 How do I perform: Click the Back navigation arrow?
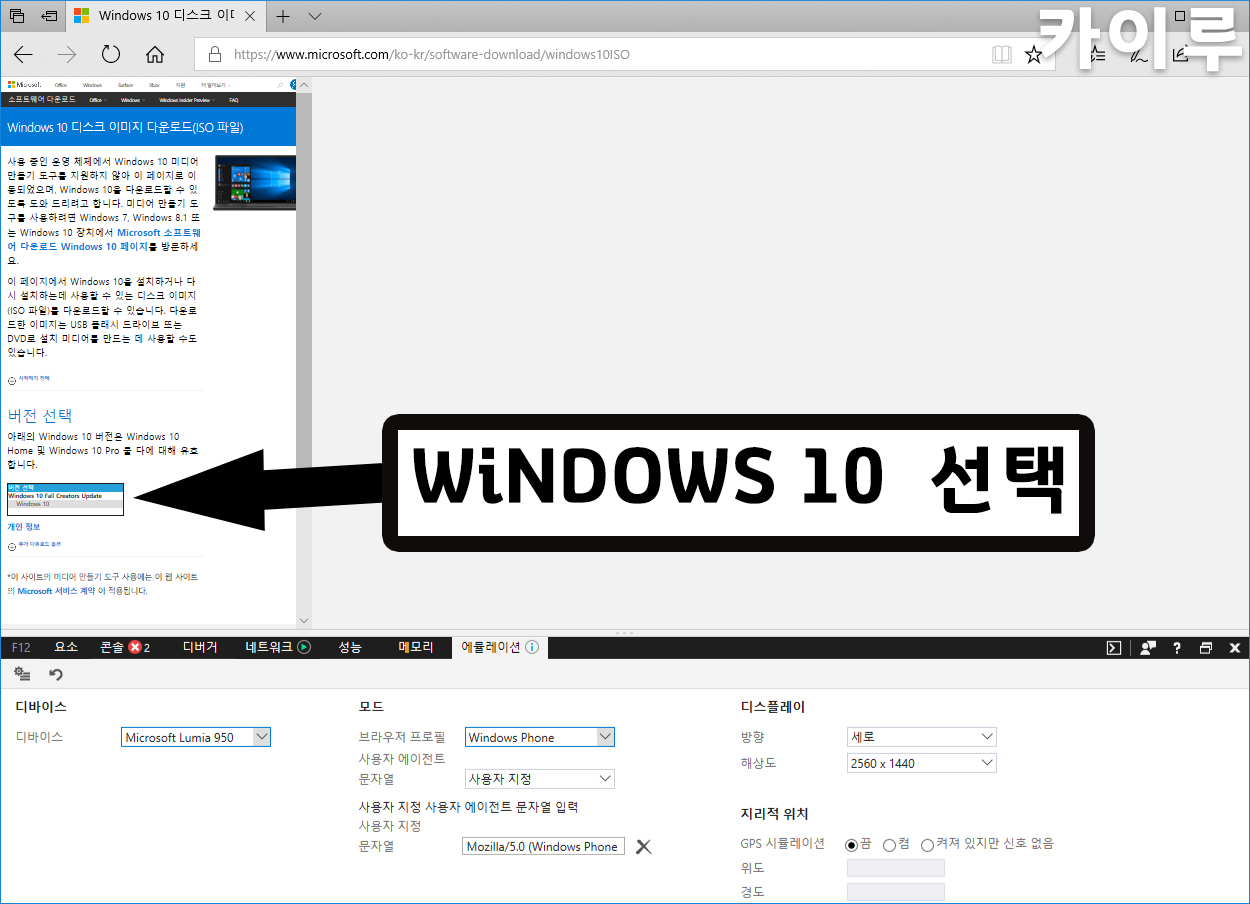(x=23, y=54)
